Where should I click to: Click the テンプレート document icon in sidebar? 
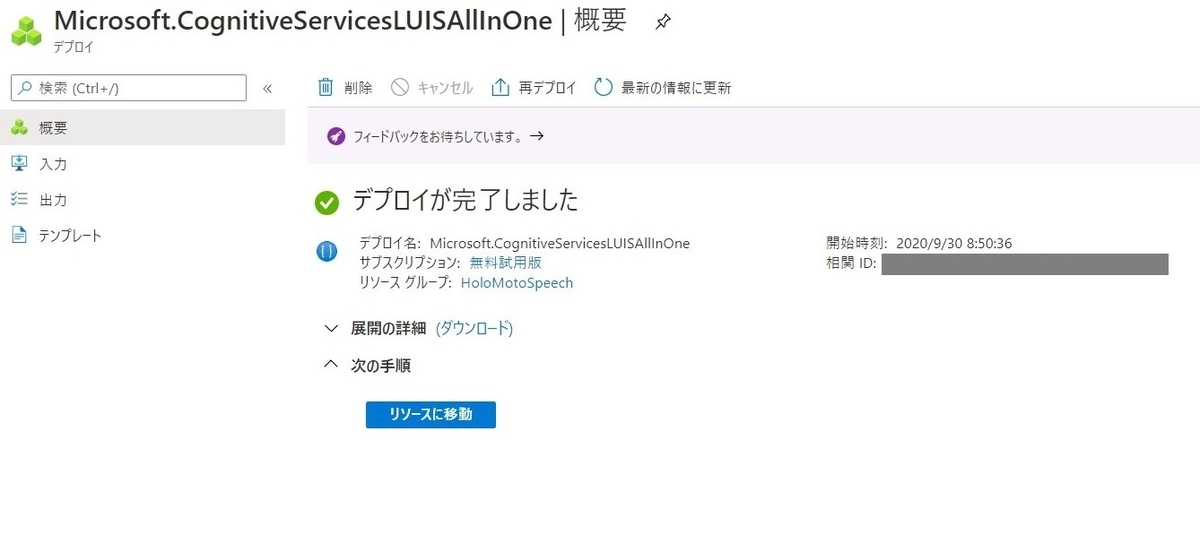click(19, 236)
